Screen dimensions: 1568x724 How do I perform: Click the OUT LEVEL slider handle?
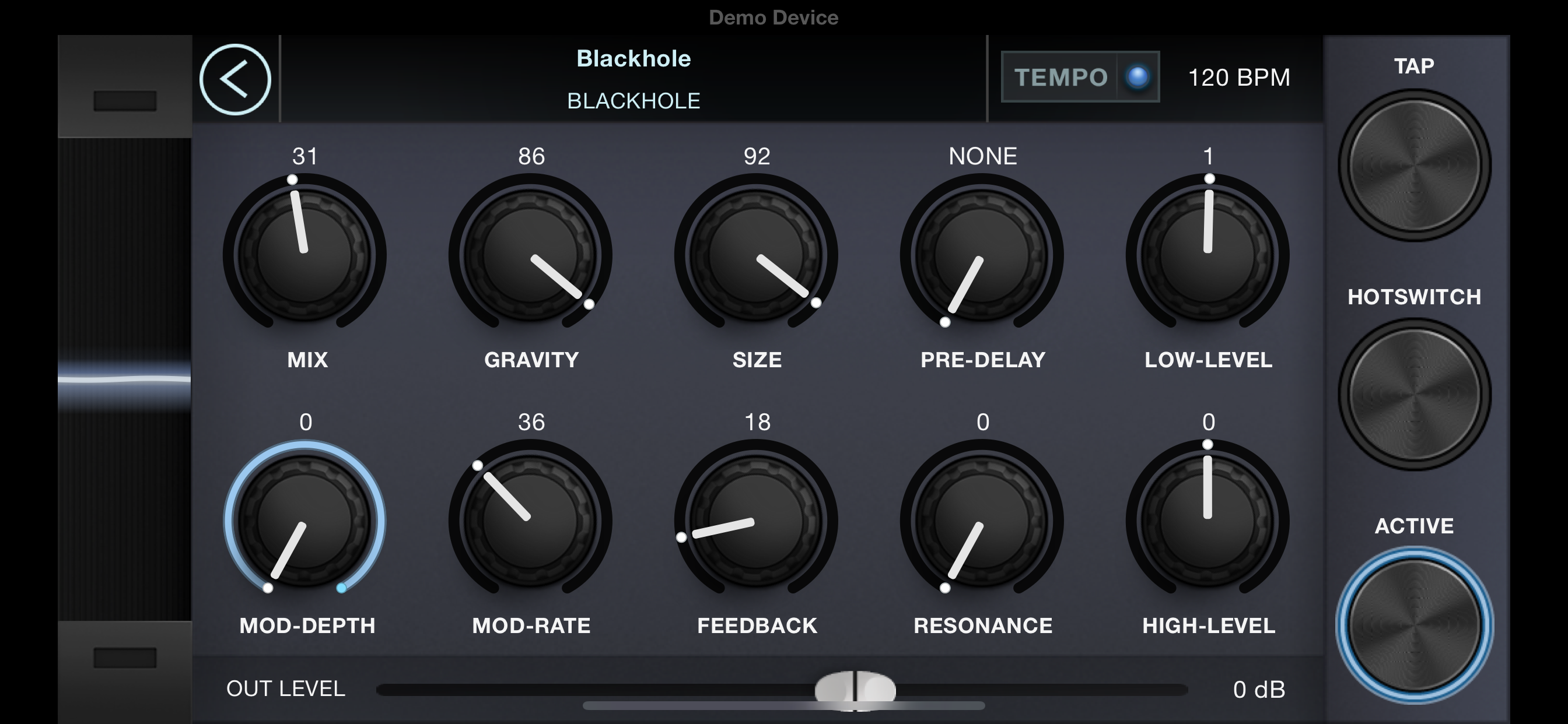click(855, 690)
